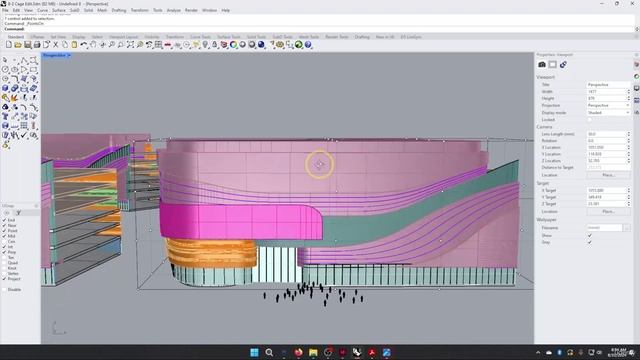Click the Undo arrow icon
Image resolution: width=640 pixels, height=360 pixels.
point(84,44)
